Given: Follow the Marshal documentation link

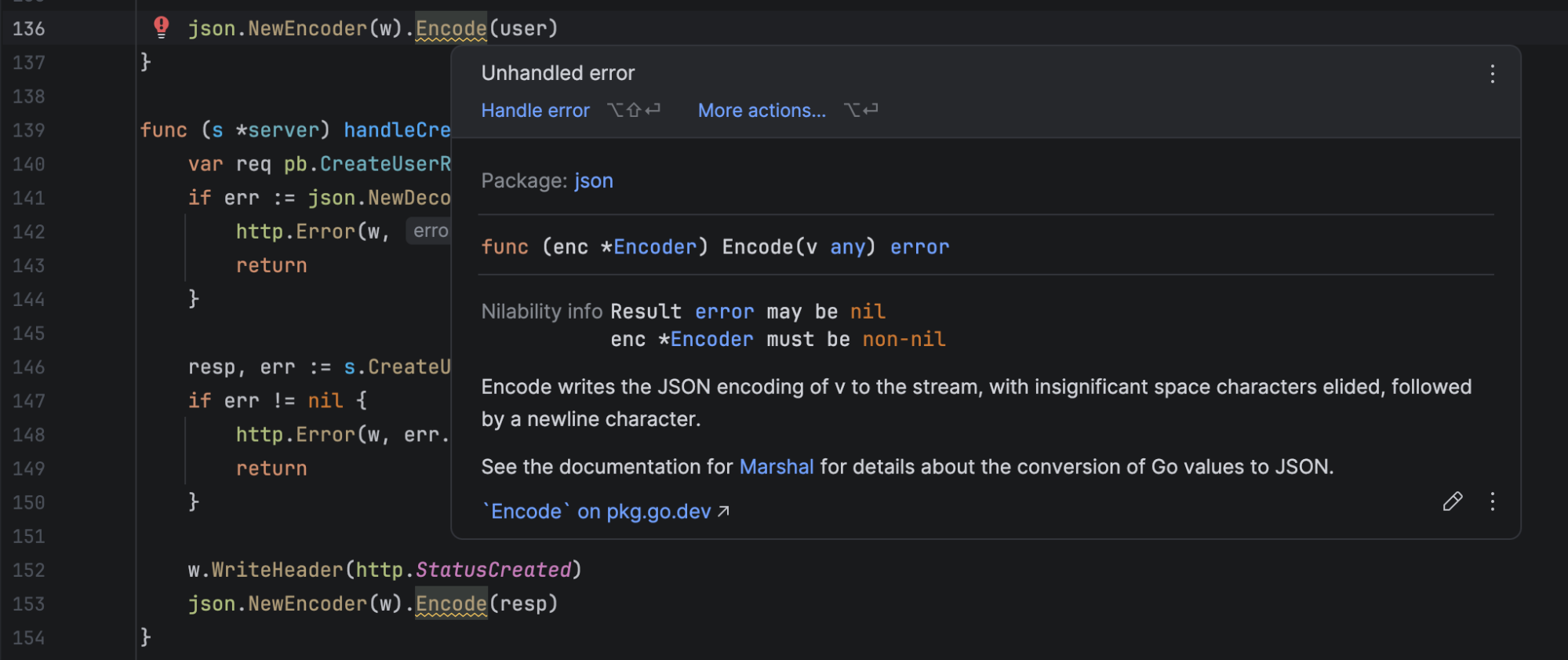Looking at the screenshot, I should coord(776,467).
